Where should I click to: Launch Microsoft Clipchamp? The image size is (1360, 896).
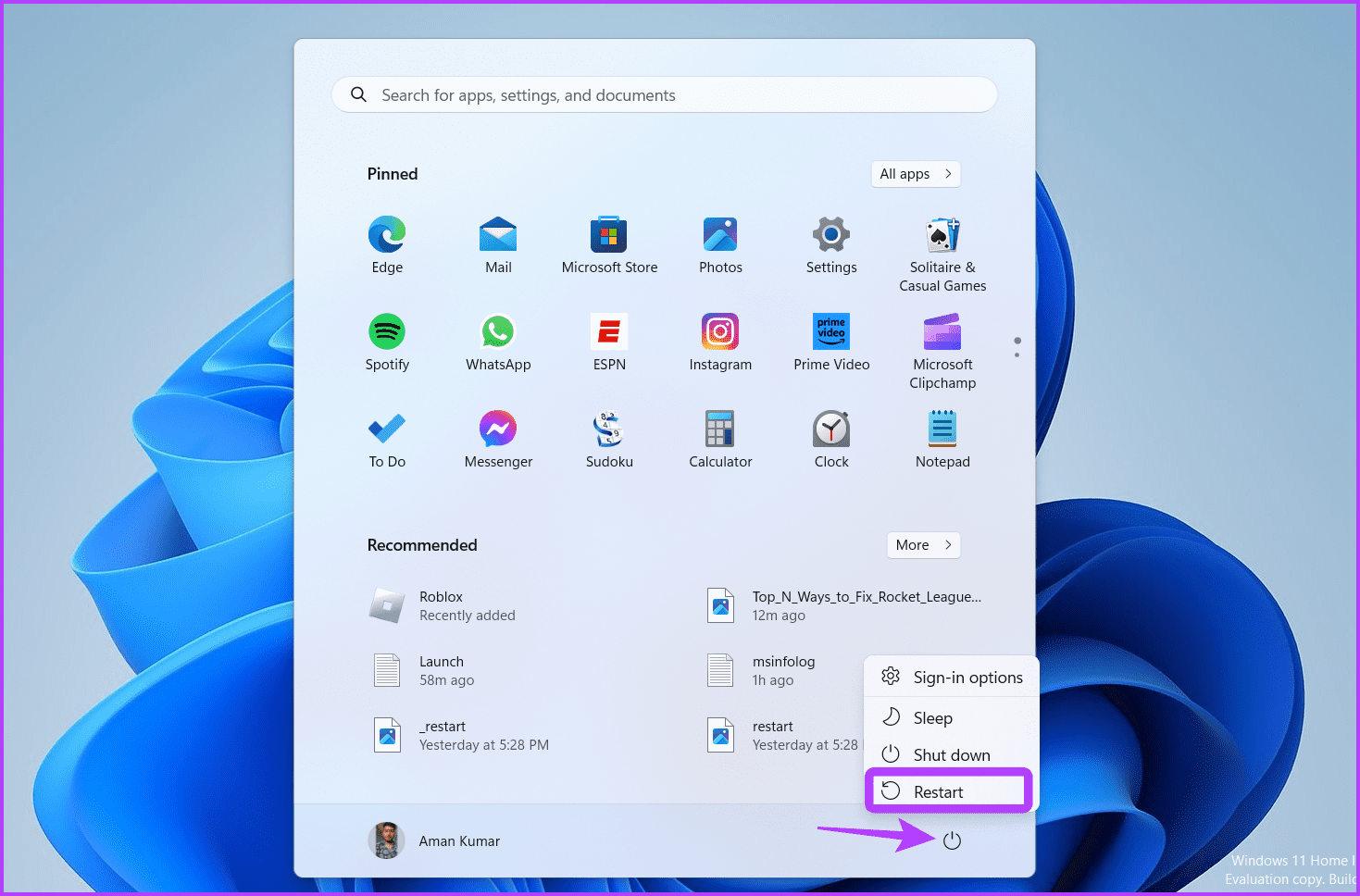click(x=942, y=351)
